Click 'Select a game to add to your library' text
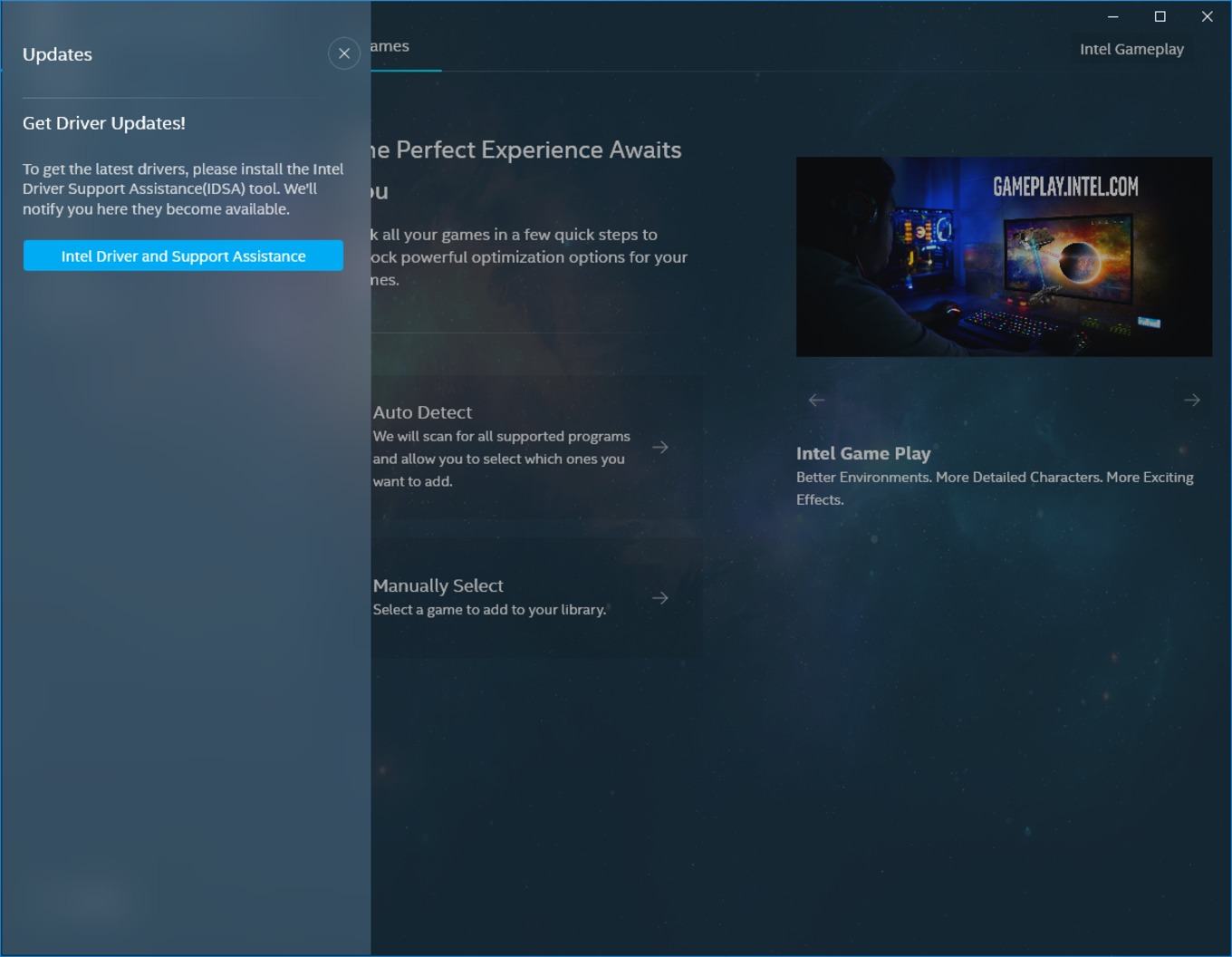Screen dimensions: 1232x957 point(489,610)
